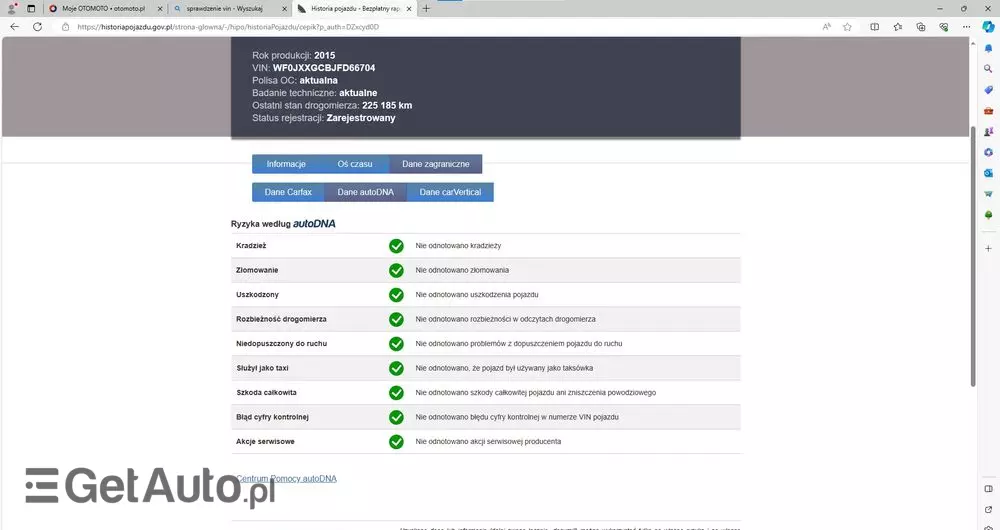1000x530 pixels.
Task: Select the Oś czasu tab
Action: 355,164
